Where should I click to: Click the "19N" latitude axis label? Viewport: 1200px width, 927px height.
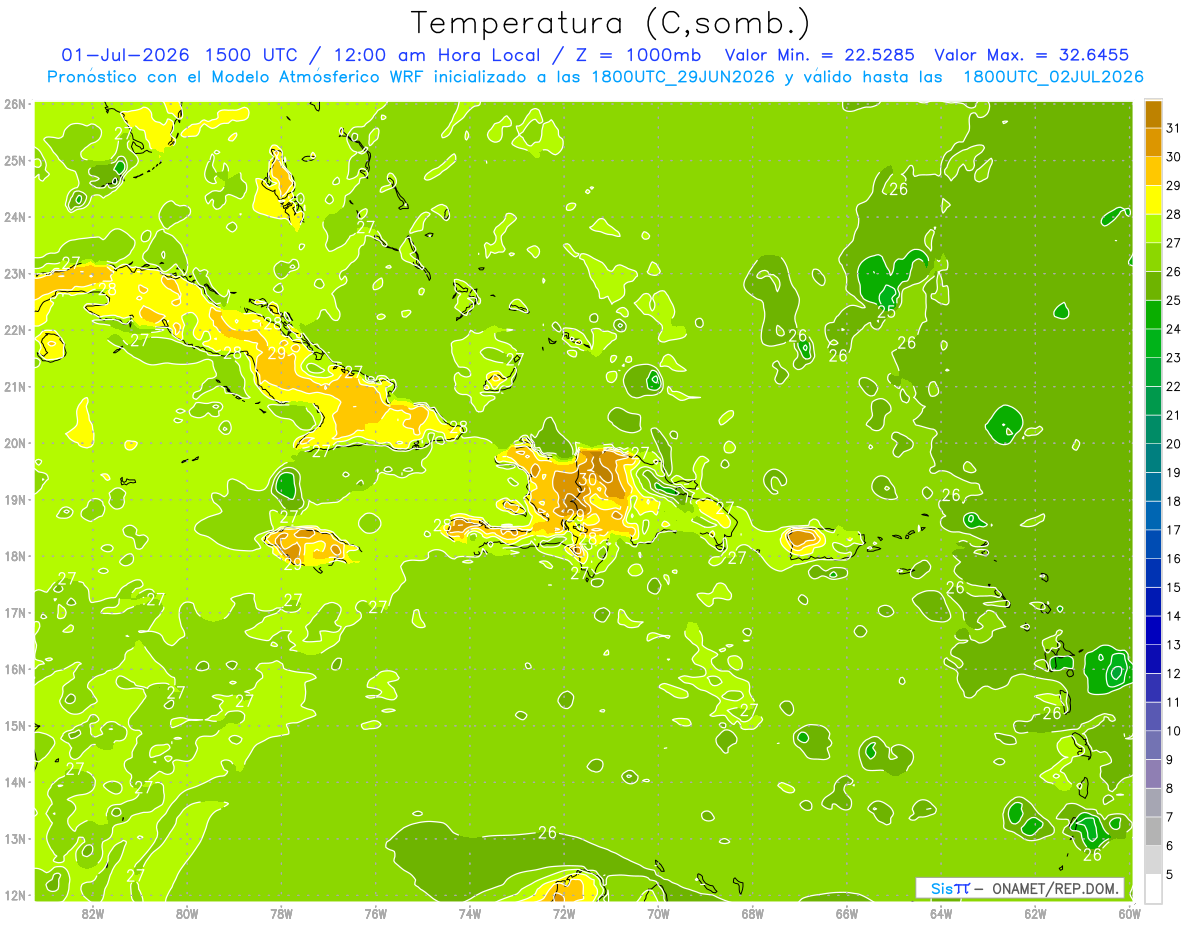coord(15,499)
